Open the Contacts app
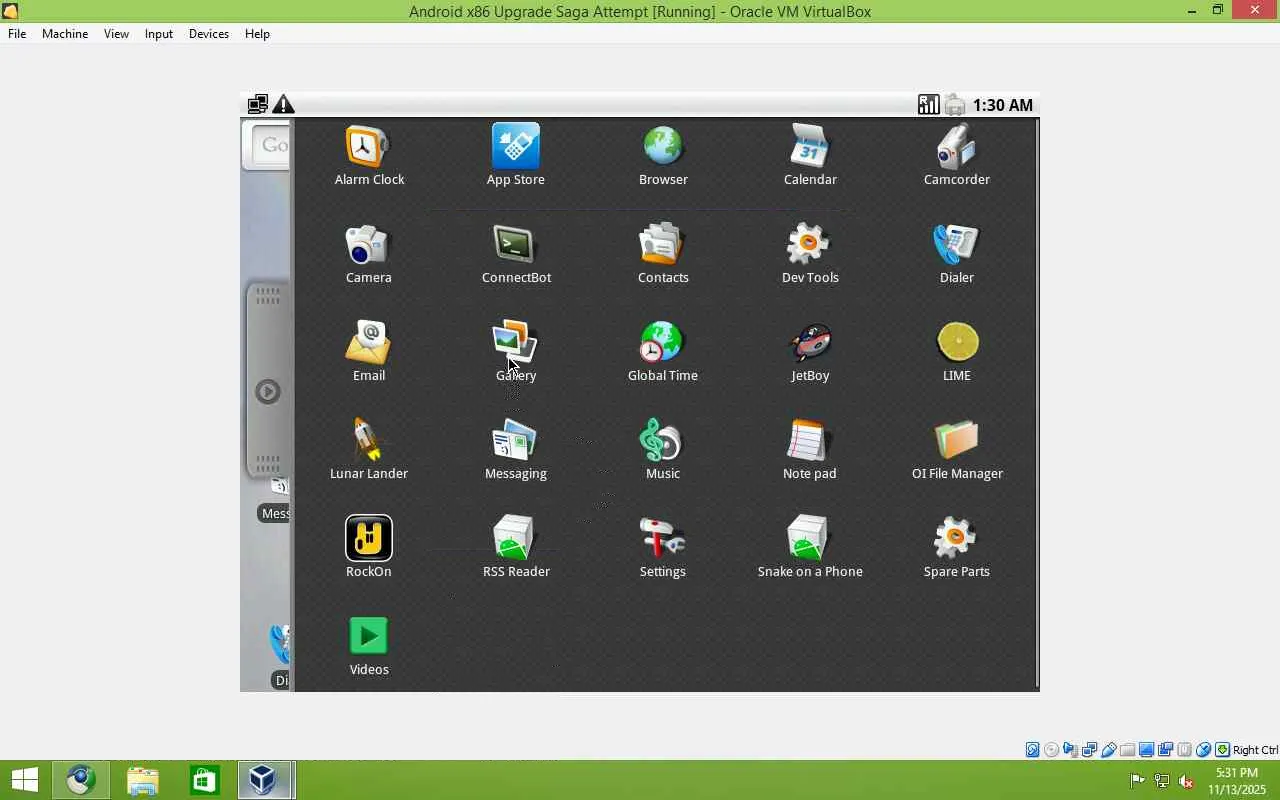Viewport: 1280px width, 800px height. (663, 254)
